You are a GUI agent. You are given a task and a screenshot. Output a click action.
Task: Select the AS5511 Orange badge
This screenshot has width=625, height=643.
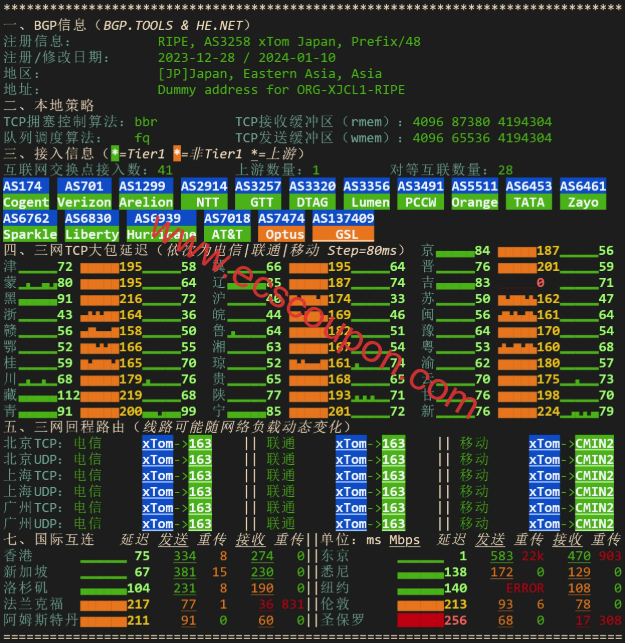(x=474, y=194)
